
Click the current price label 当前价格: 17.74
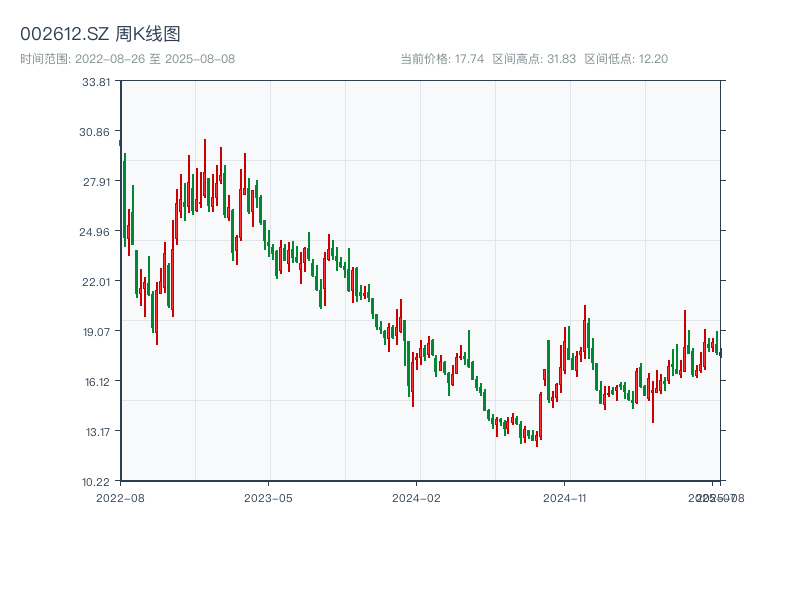coord(442,59)
